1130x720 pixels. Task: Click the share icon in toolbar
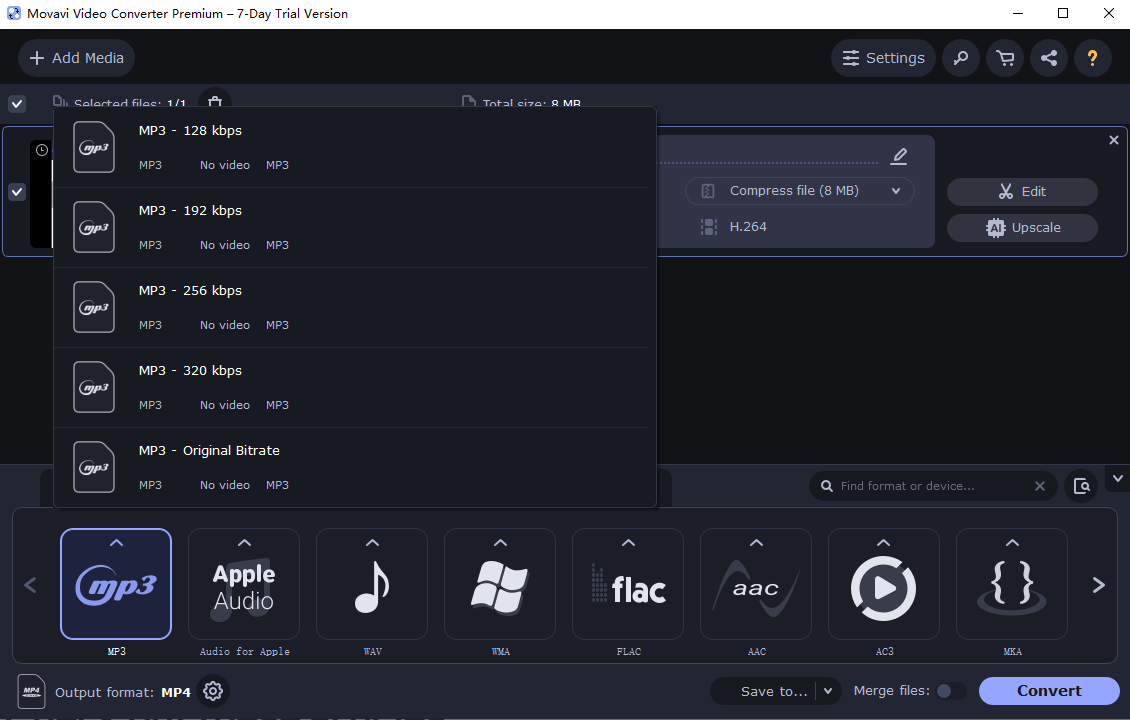point(1049,58)
